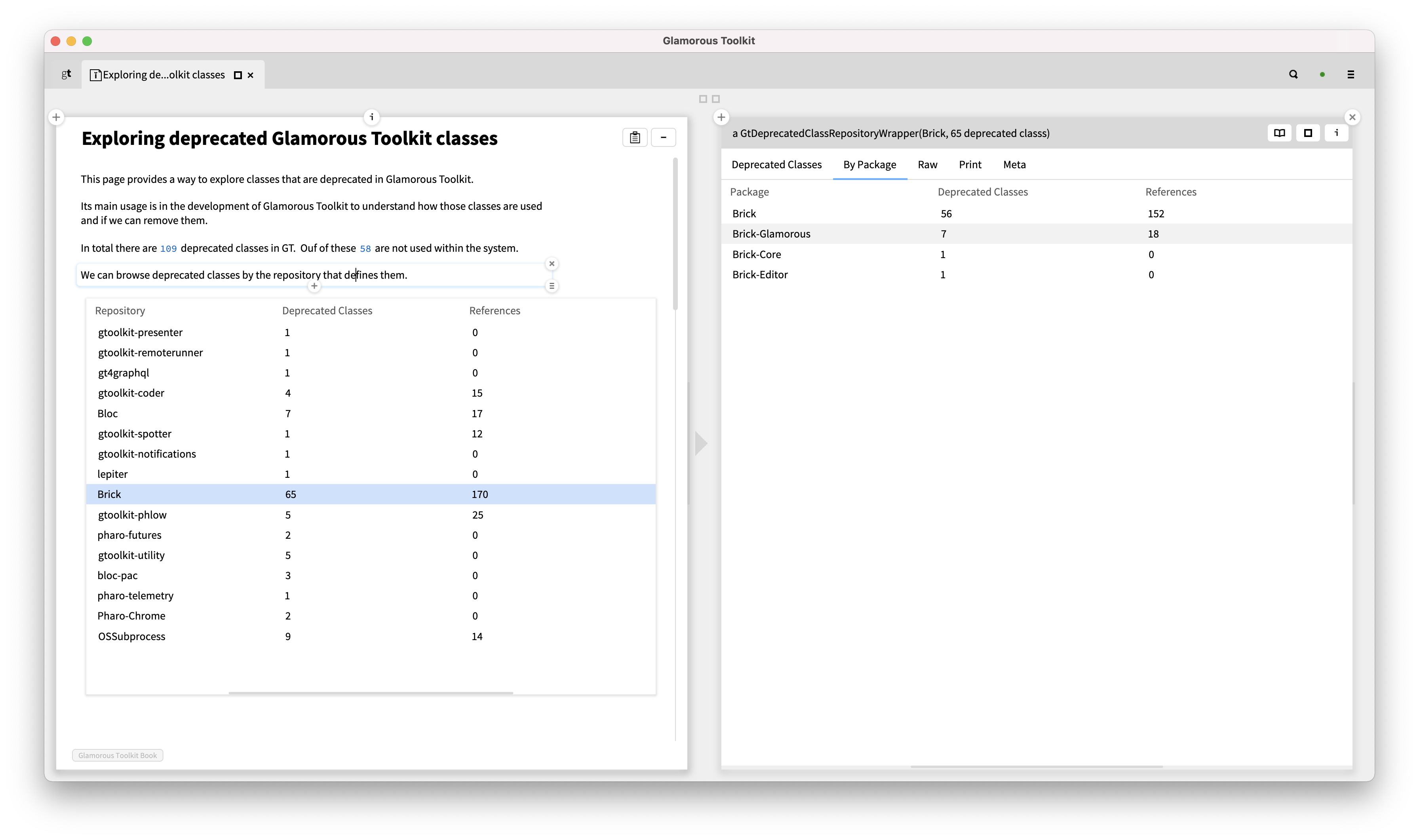The image size is (1419, 840).
Task: Open the Raw tab
Action: pyautogui.click(x=927, y=165)
